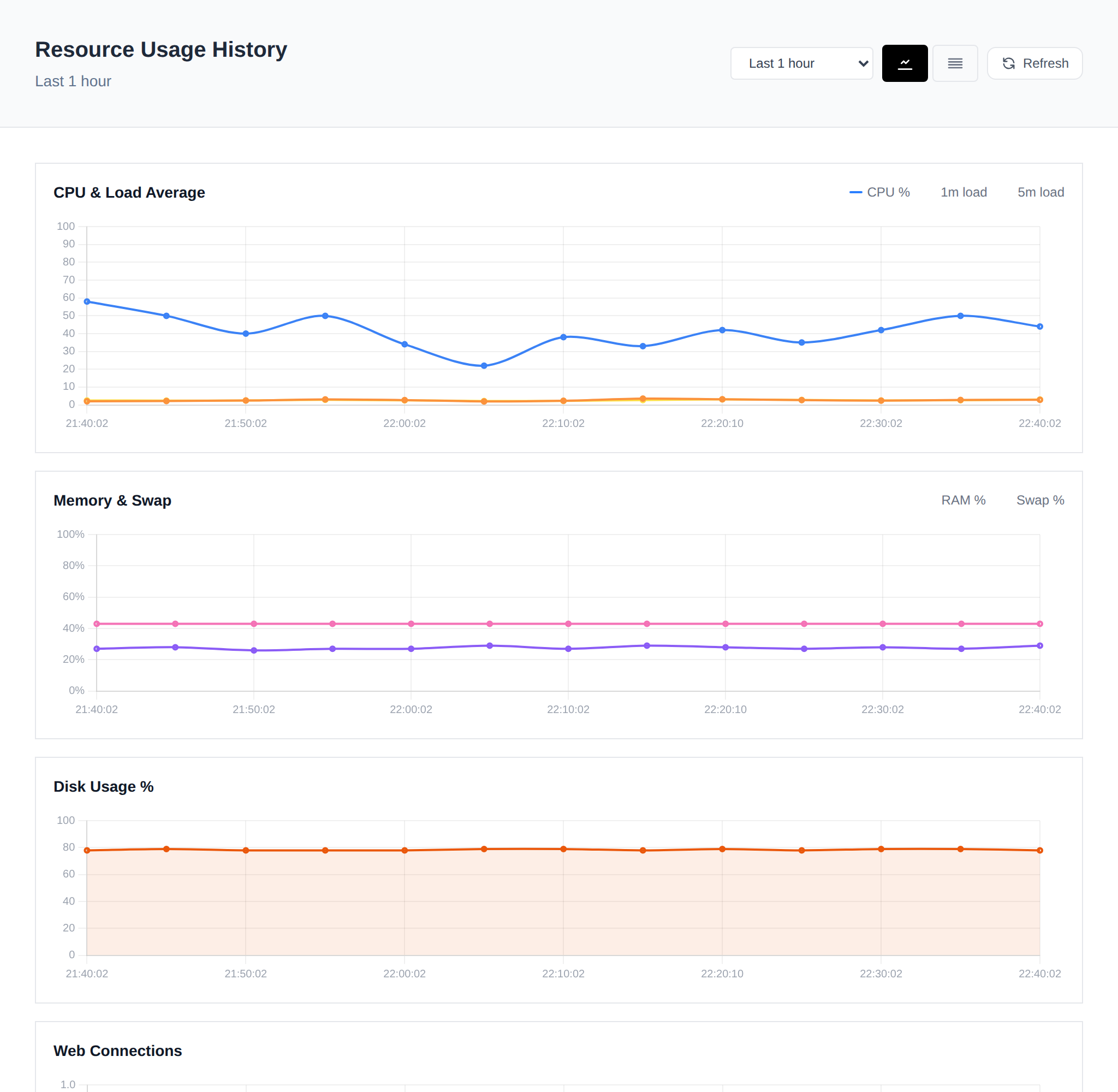Select the lowest blue CPU % data point
Screen dimensions: 1118x1092
tap(484, 366)
